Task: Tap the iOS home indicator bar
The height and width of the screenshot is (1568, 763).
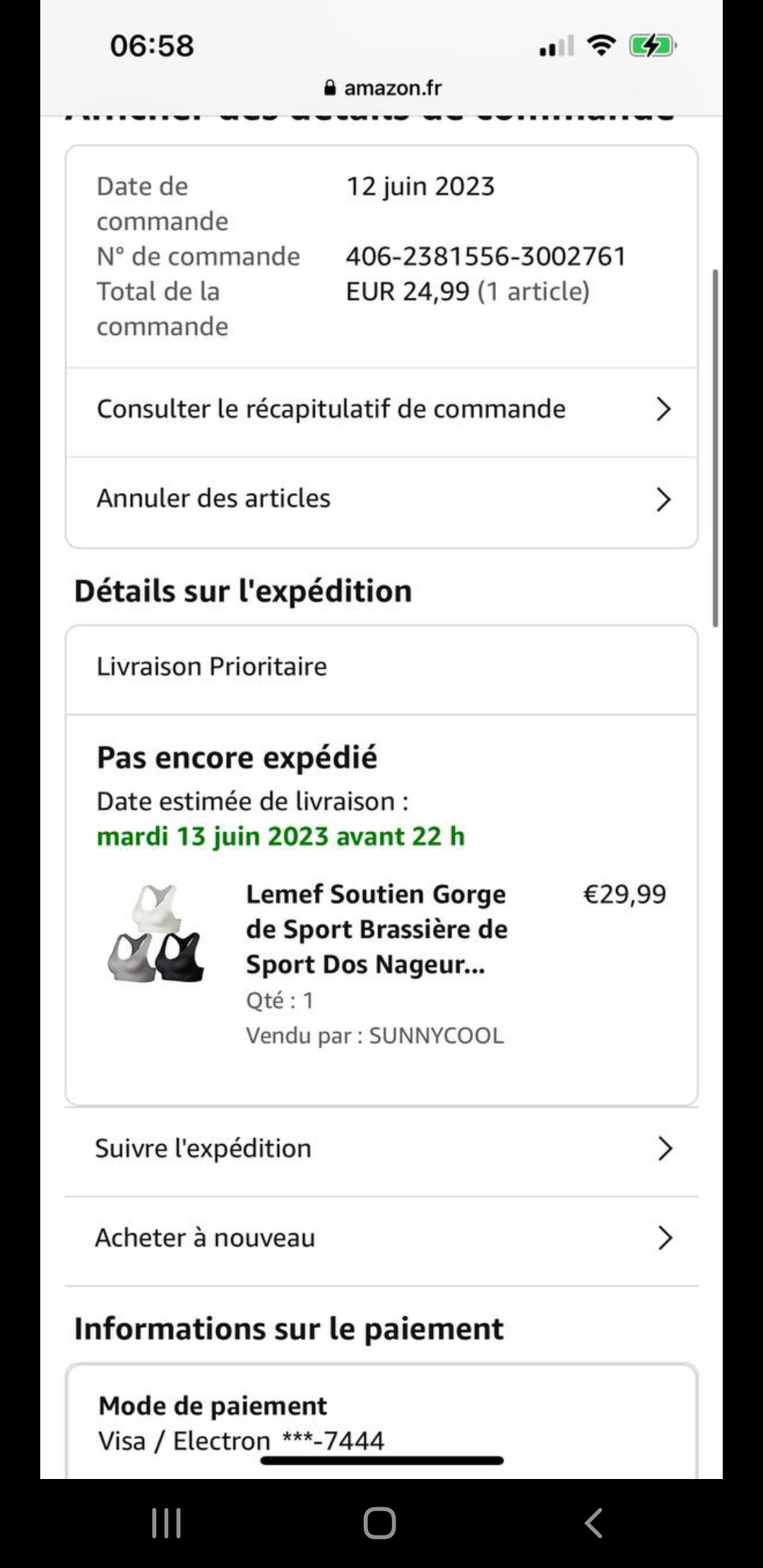Action: coord(381,1461)
